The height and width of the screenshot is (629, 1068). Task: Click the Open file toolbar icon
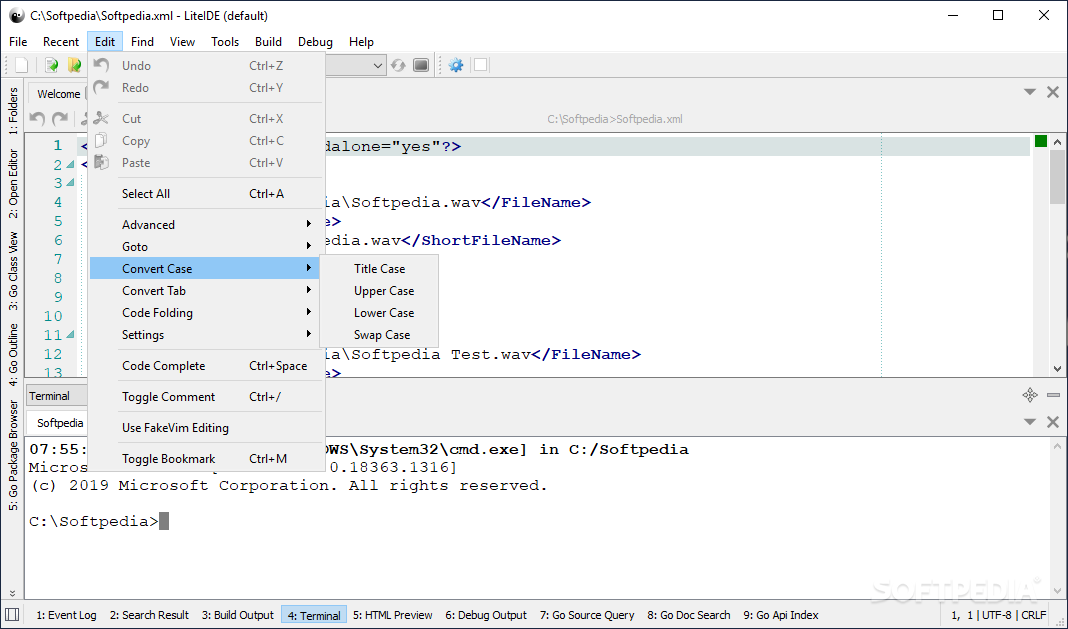tap(51, 65)
